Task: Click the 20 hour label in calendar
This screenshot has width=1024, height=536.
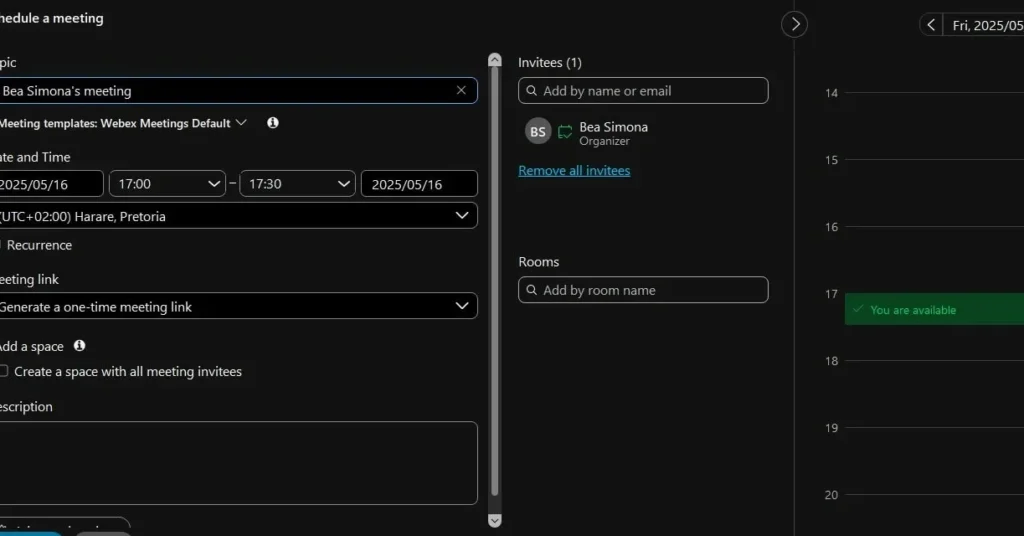Action: 831,495
